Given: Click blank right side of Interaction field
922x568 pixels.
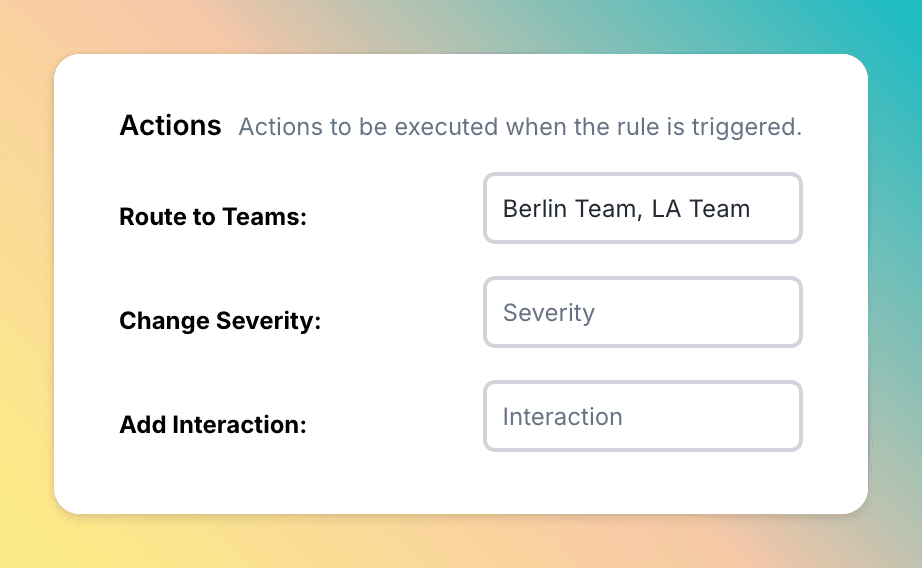Looking at the screenshot, I should tap(710, 416).
